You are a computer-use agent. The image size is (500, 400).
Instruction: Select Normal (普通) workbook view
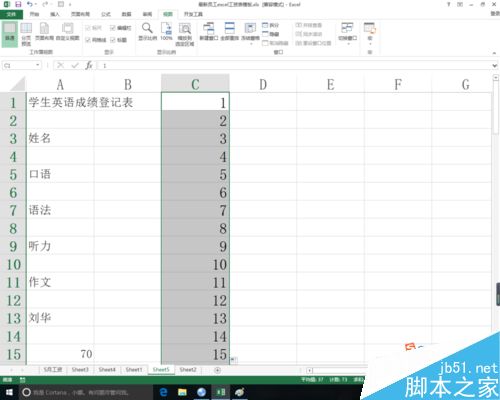pos(10,33)
